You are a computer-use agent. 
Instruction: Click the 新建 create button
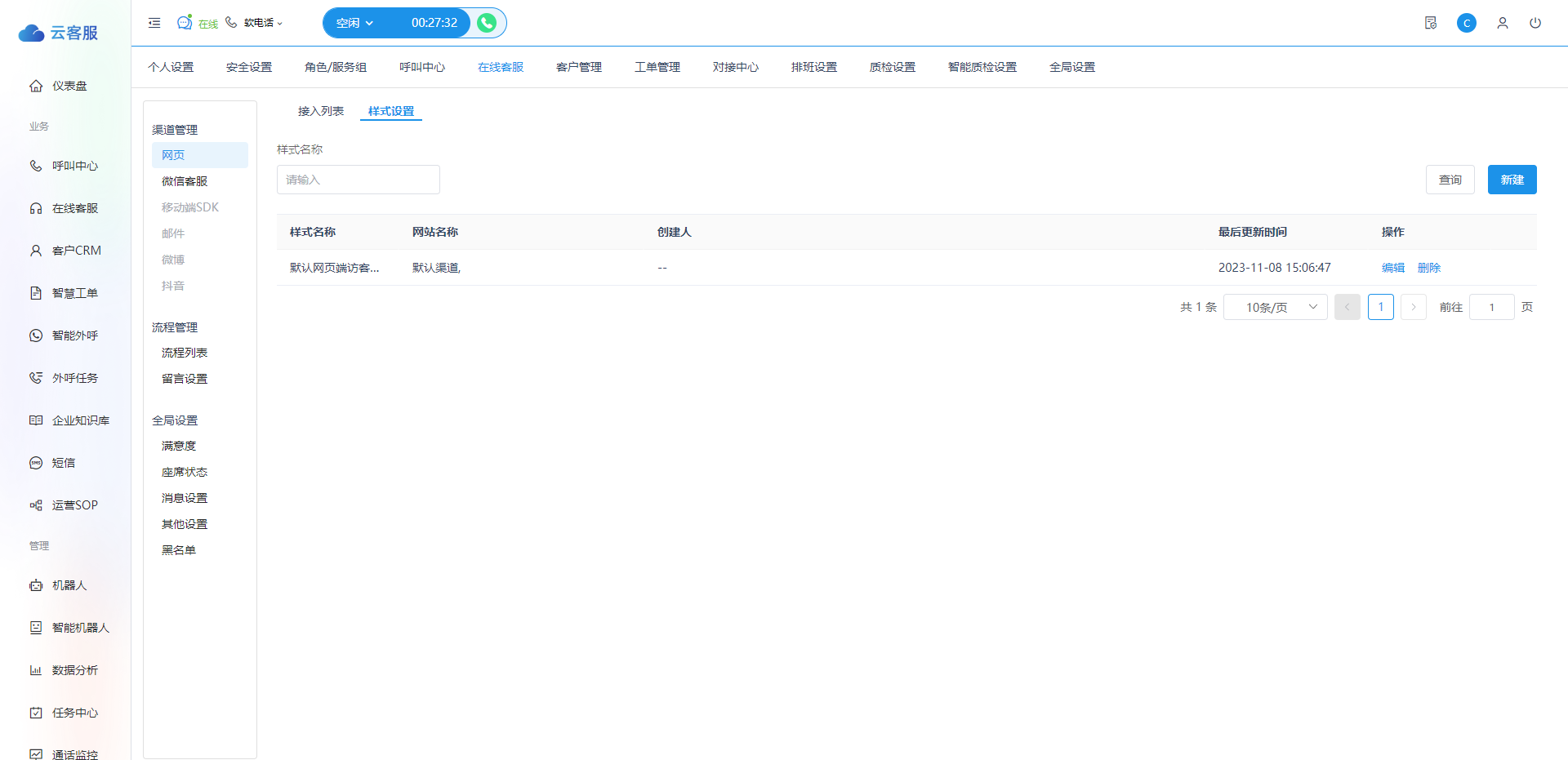click(1512, 180)
